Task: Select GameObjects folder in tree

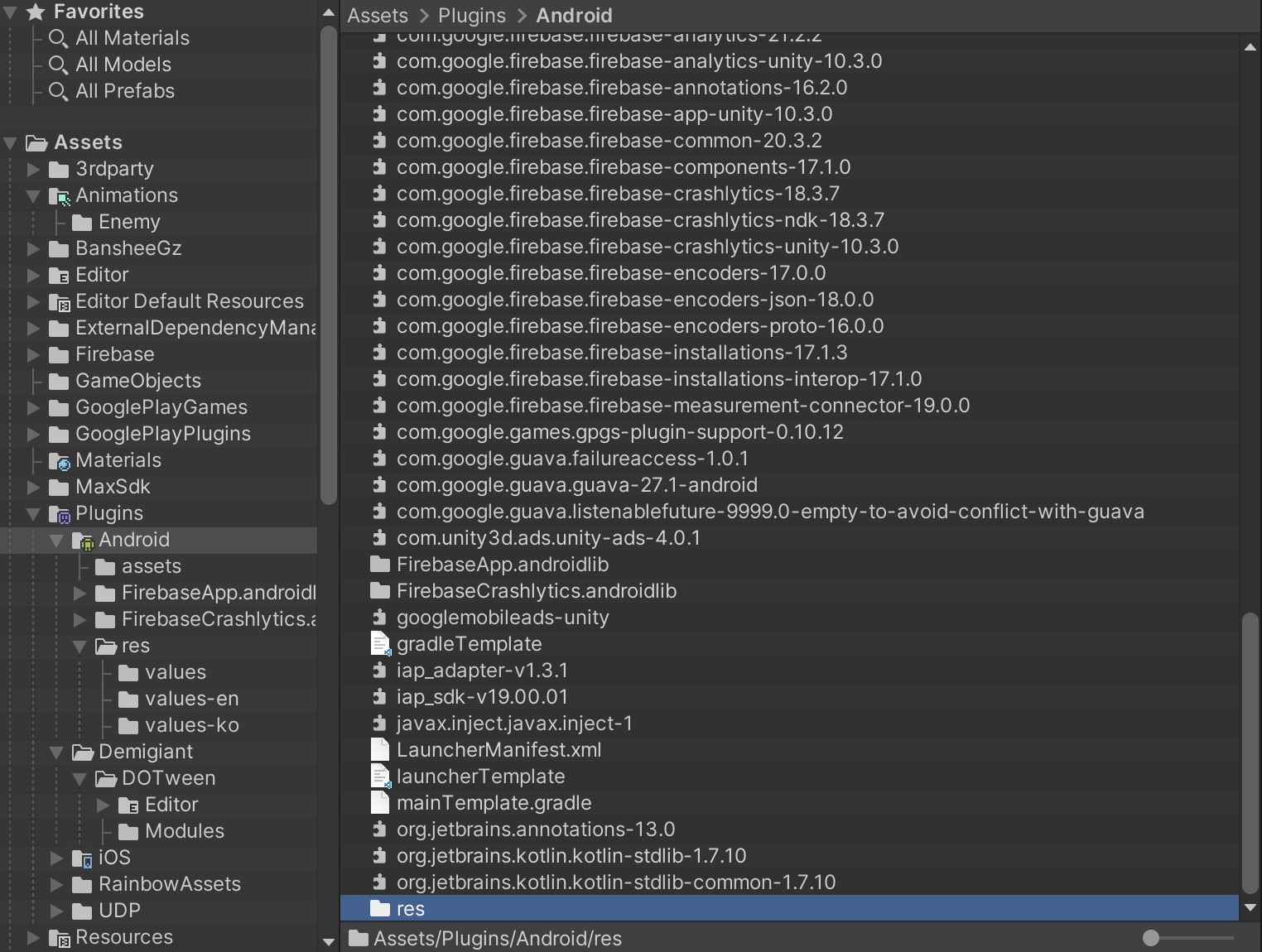Action: pos(138,382)
